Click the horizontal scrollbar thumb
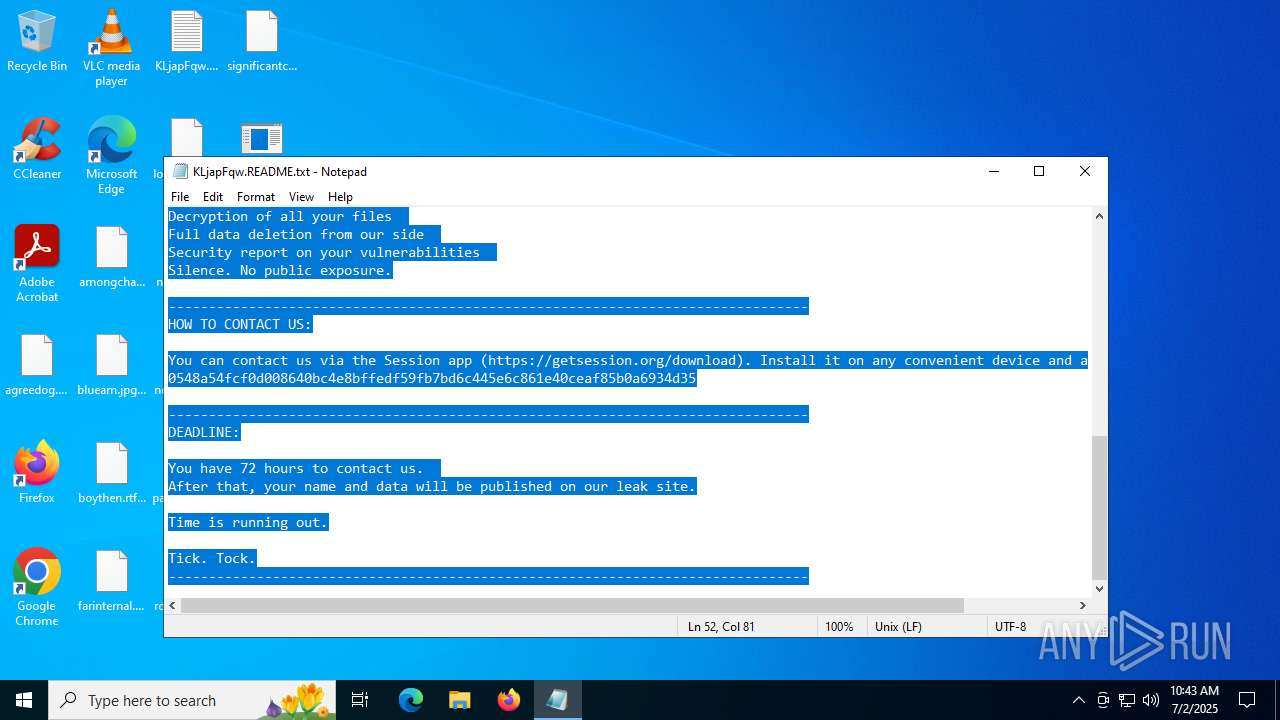1280x720 pixels. [x=572, y=605]
